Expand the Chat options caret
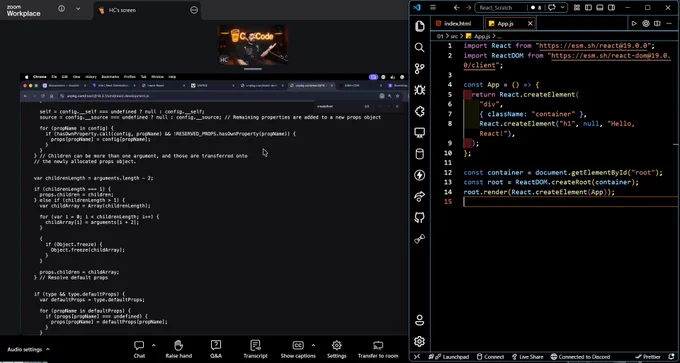The width and height of the screenshot is (680, 363). pyautogui.click(x=154, y=345)
